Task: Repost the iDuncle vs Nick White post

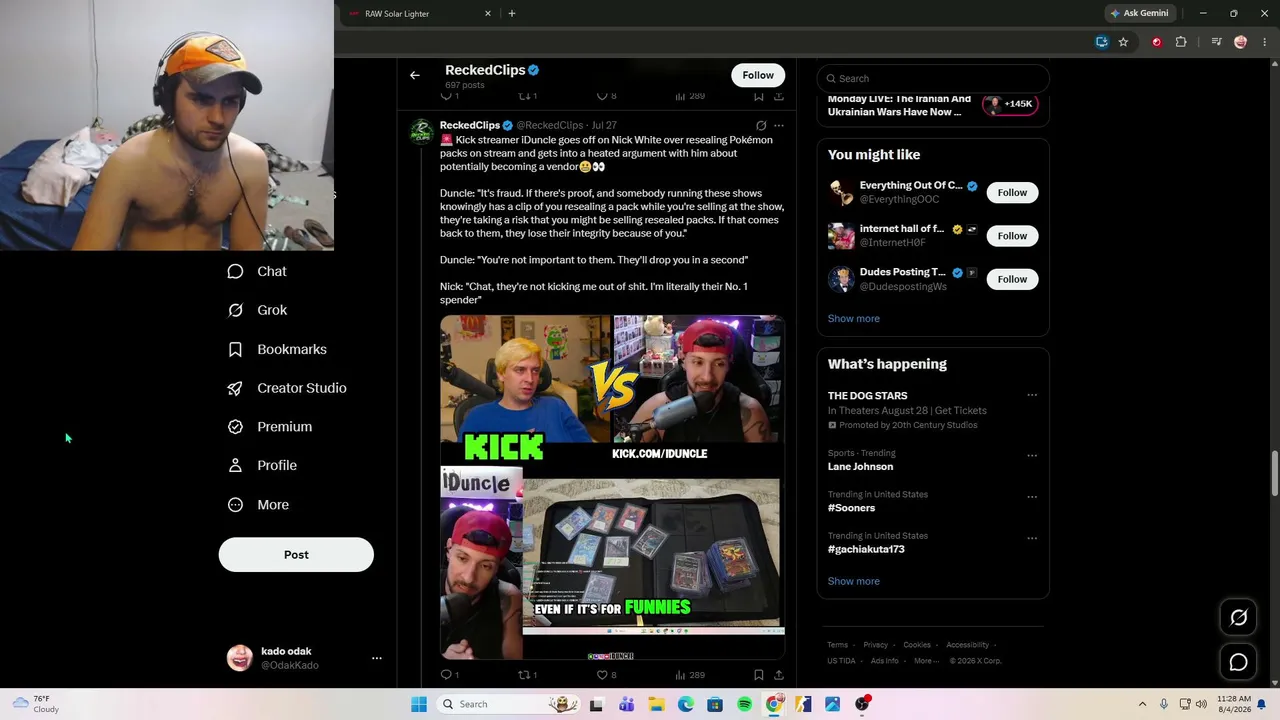Action: (527, 675)
